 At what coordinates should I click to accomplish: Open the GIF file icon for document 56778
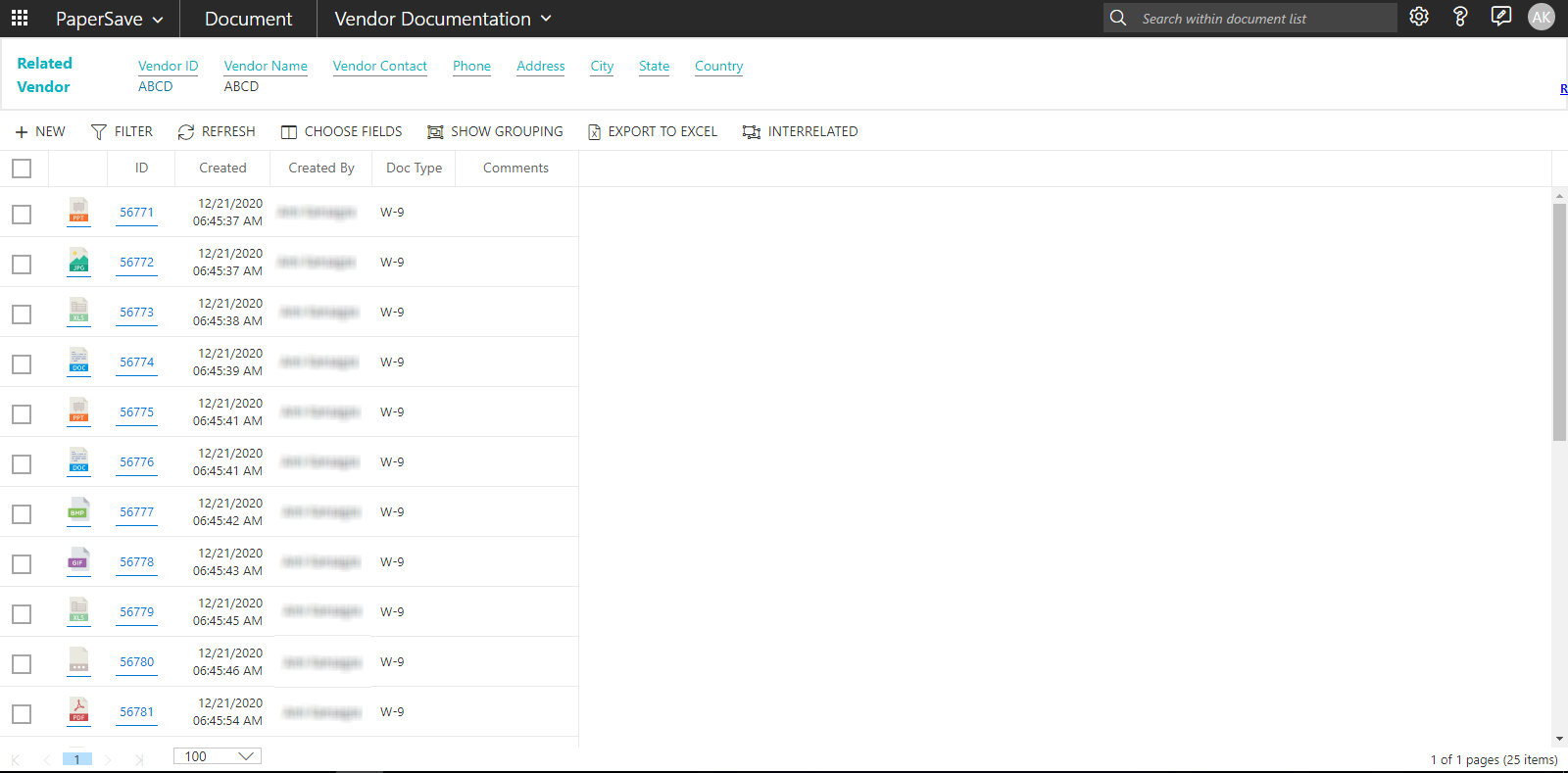pos(79,560)
